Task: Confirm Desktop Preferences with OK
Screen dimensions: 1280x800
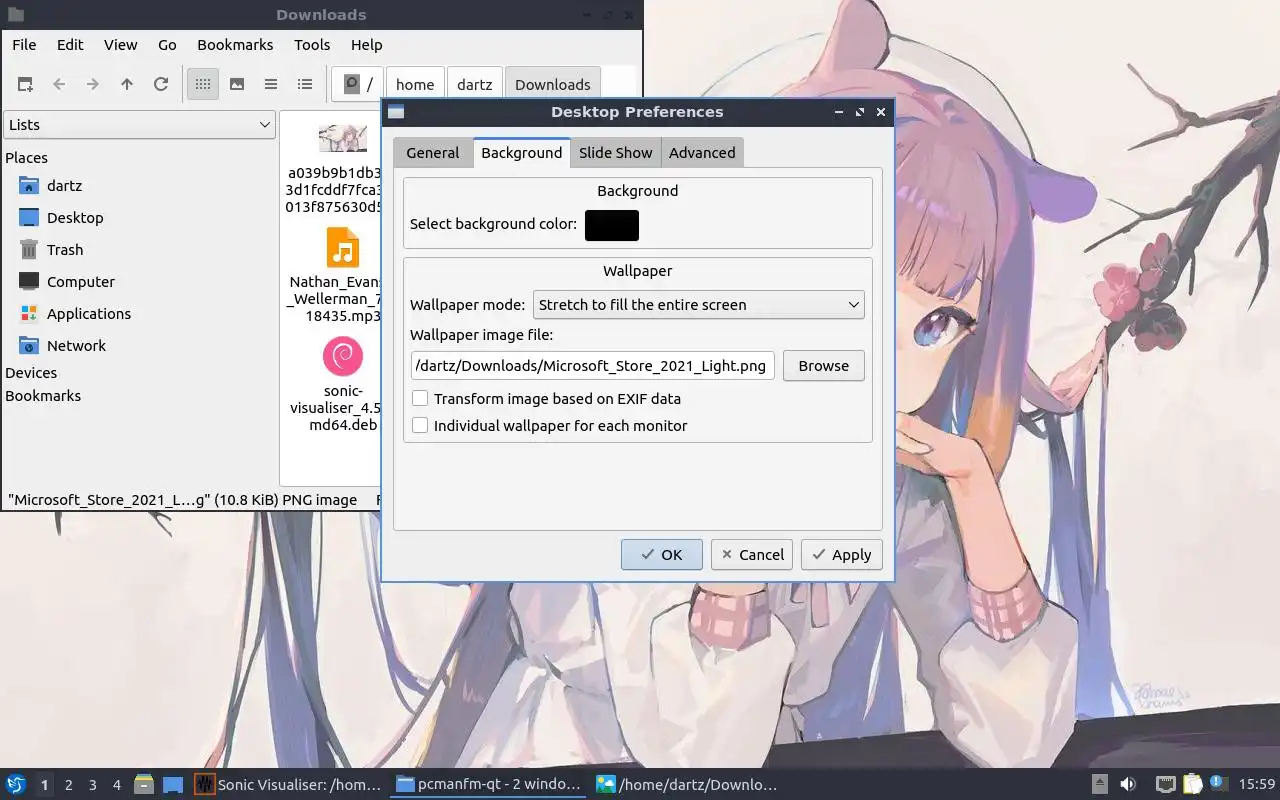Action: click(662, 555)
